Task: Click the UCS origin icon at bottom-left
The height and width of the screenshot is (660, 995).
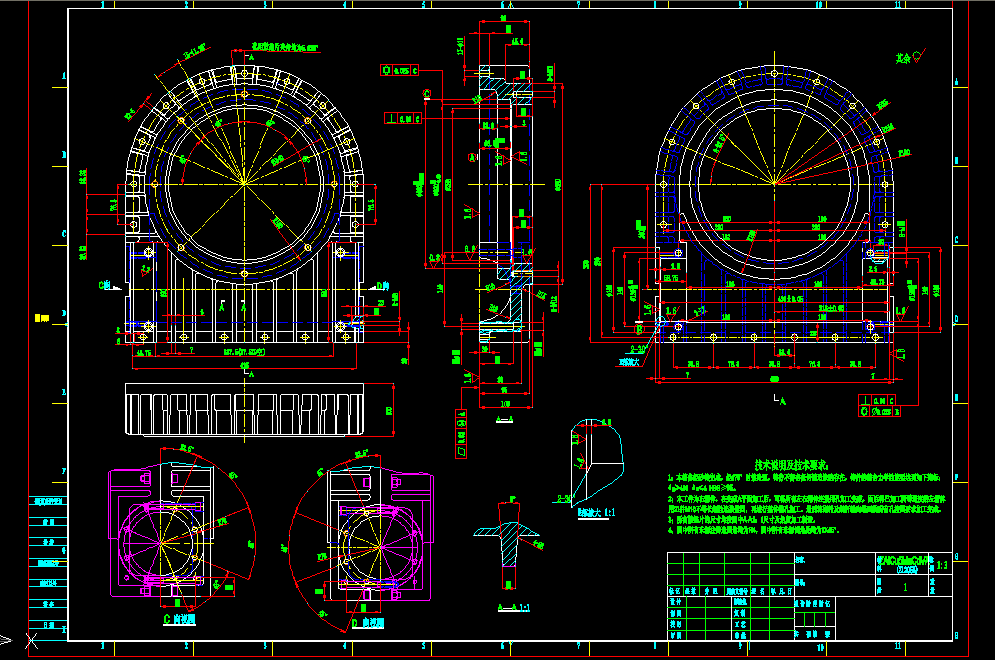Action: (6, 639)
